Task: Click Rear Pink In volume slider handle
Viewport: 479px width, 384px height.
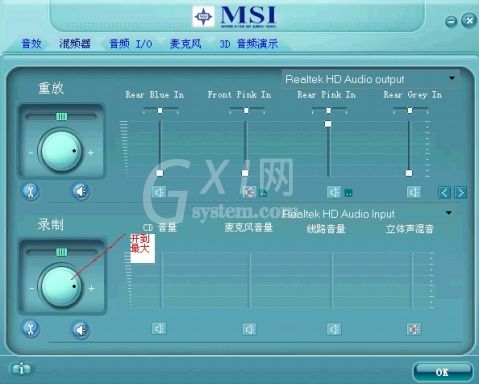Action: pos(328,124)
